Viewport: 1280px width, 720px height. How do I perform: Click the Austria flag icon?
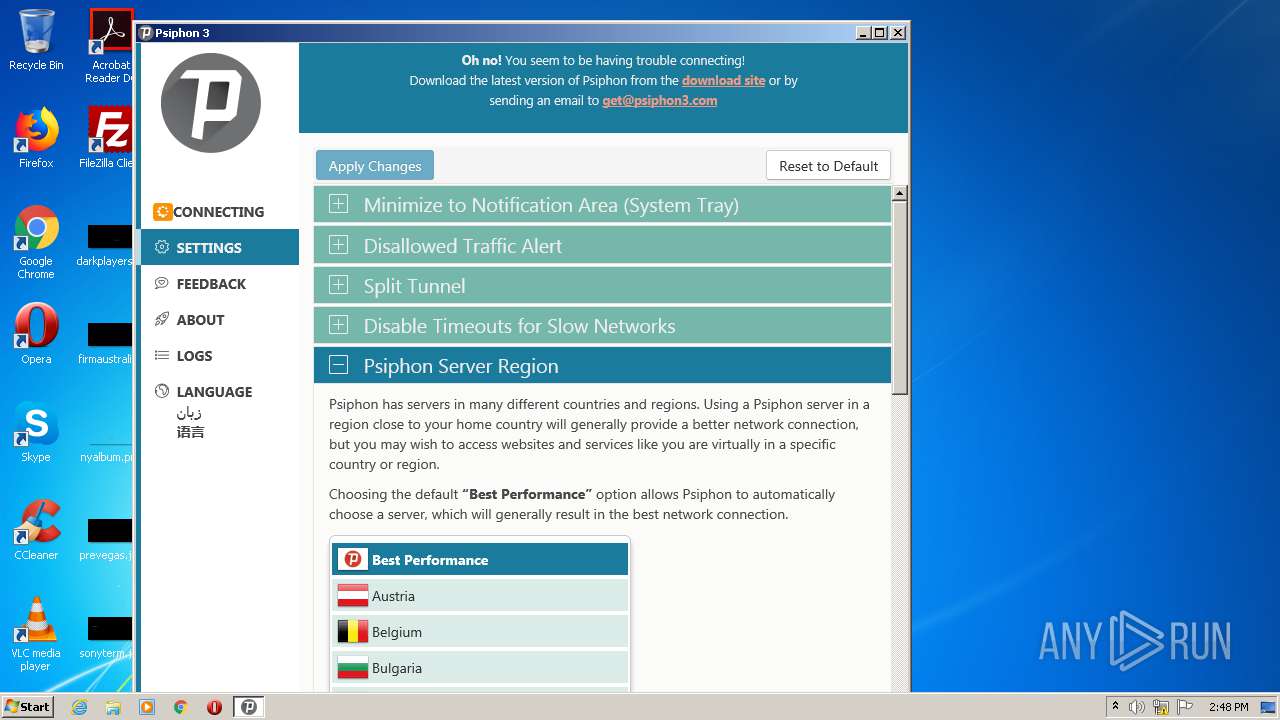click(352, 596)
